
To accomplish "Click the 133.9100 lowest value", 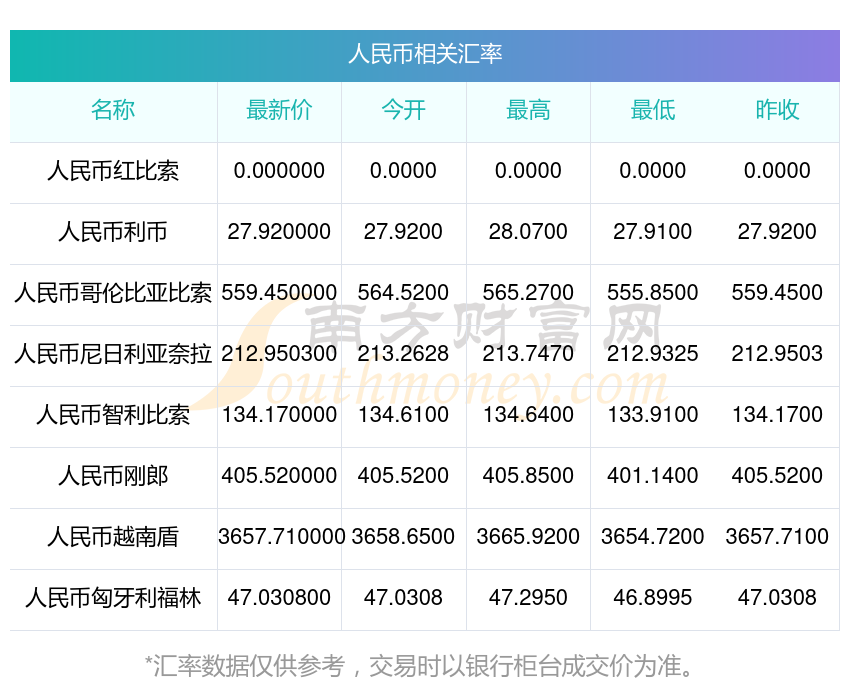I will pyautogui.click(x=653, y=415).
